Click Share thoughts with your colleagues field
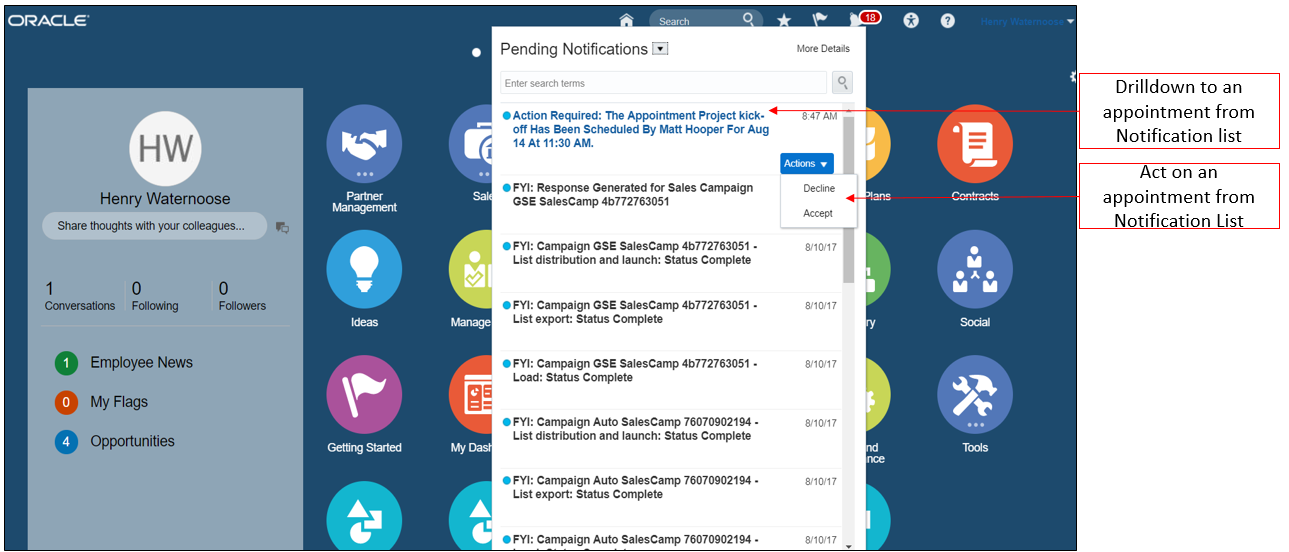This screenshot has height=552, width=1289. [154, 226]
